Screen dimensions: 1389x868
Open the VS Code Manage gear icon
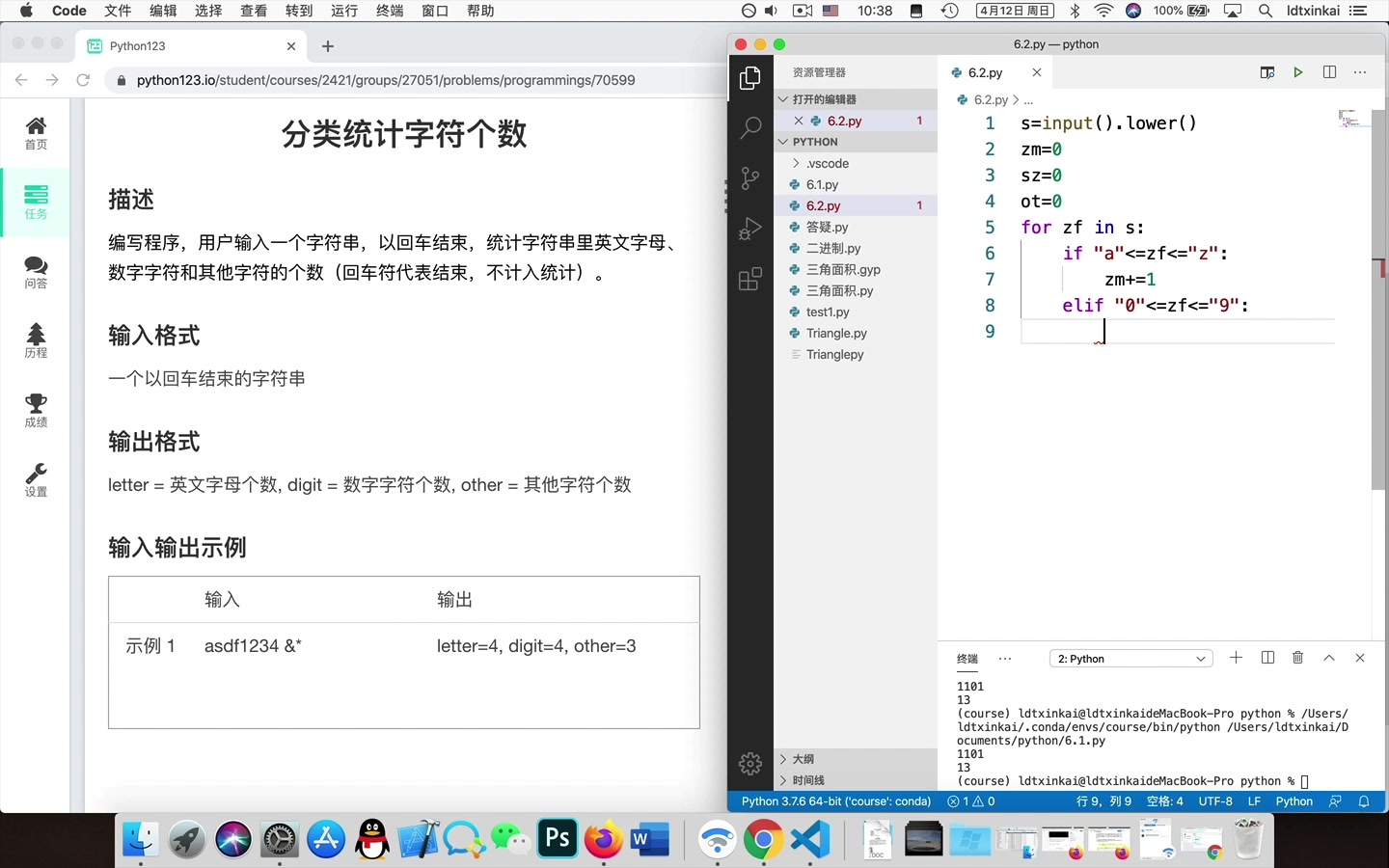750,764
